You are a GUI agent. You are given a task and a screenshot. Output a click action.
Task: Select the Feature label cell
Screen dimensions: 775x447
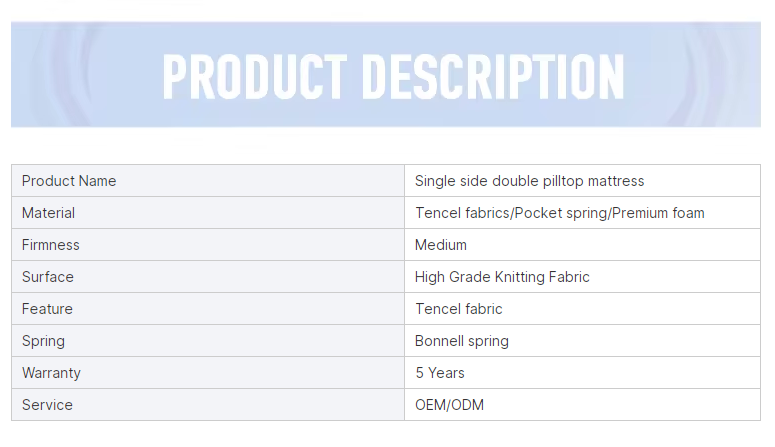click(208, 309)
